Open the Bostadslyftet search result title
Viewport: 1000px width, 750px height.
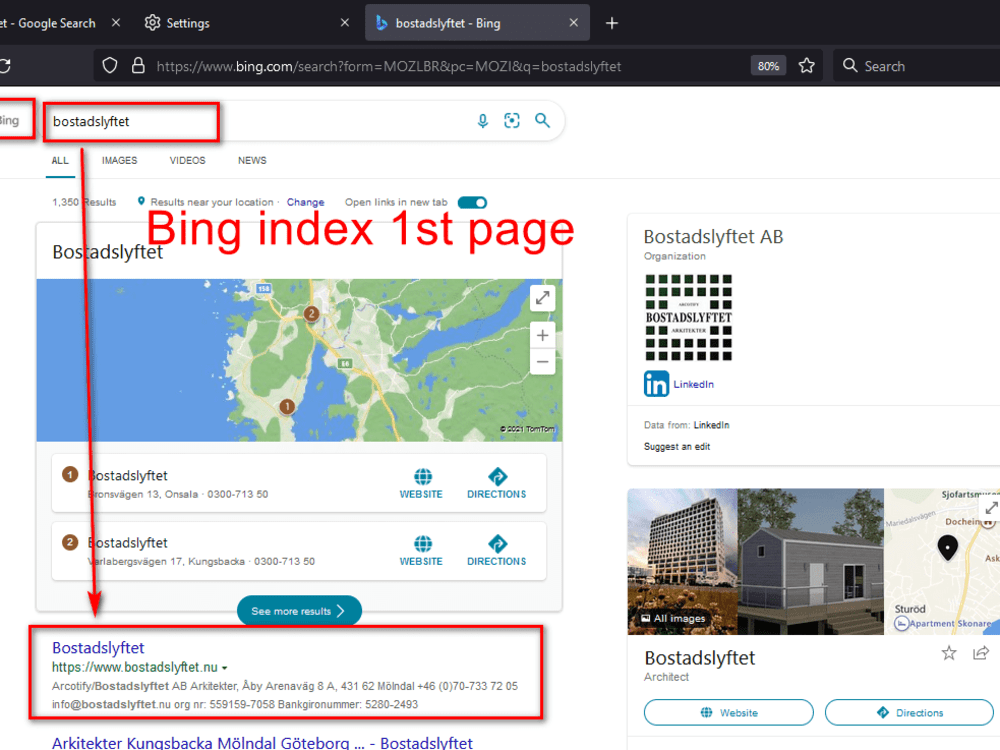tap(98, 648)
